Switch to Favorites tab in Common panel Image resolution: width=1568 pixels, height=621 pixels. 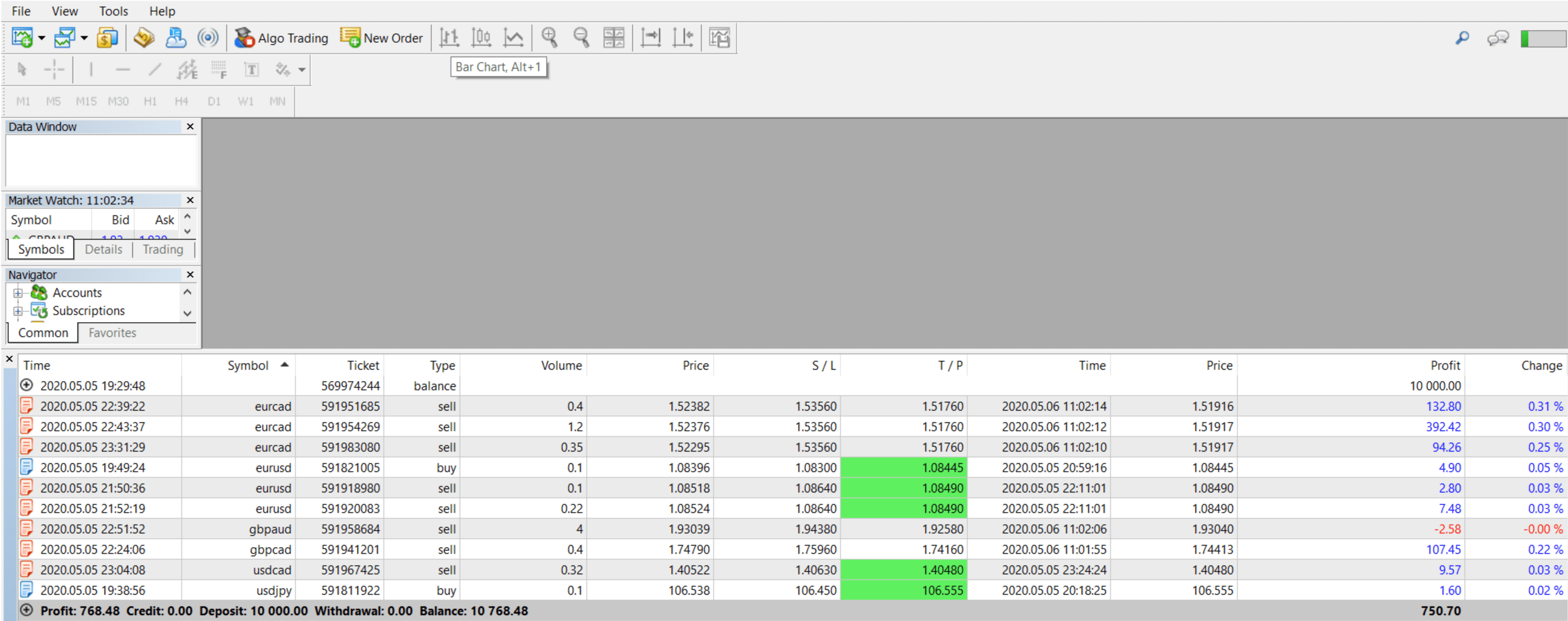click(x=112, y=332)
